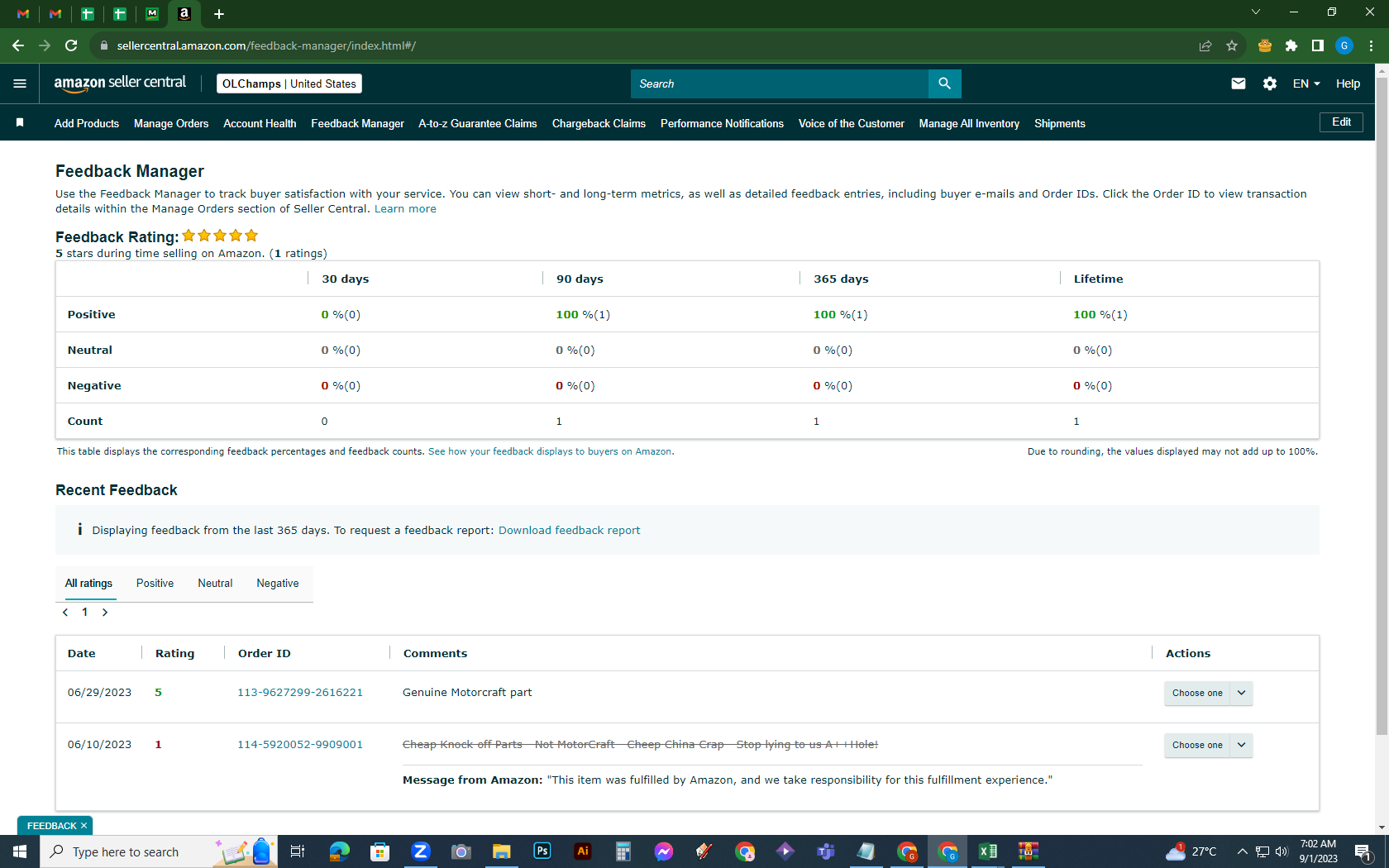Open Manage Orders in the navigation bar
This screenshot has width=1389, height=868.
coord(171,123)
